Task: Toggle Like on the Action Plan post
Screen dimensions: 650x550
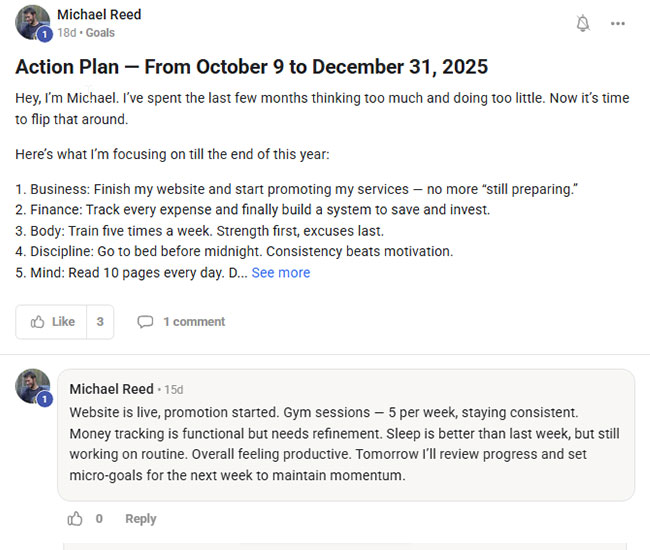Action: [x=52, y=322]
